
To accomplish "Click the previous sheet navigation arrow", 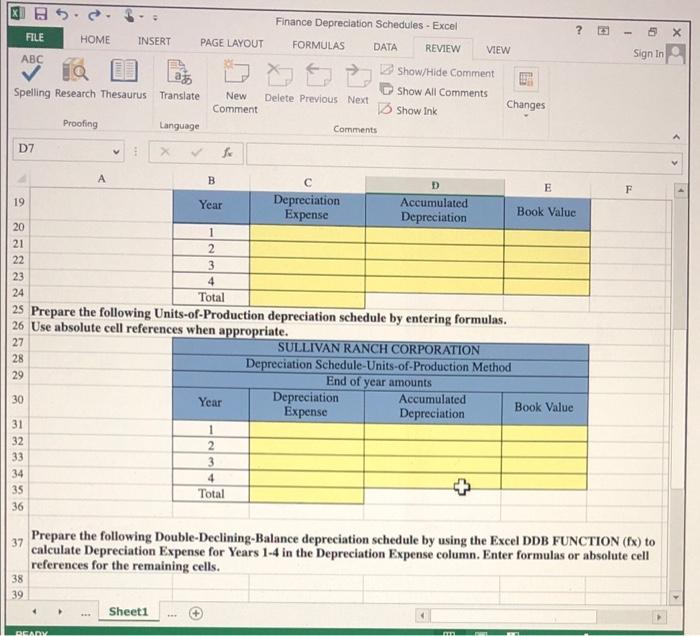I will pyautogui.click(x=34, y=611).
